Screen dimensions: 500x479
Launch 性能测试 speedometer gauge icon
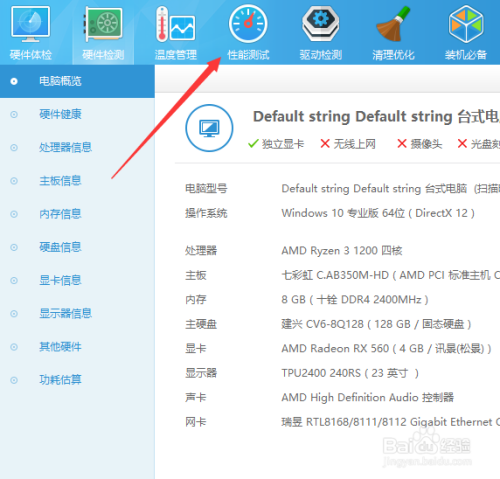(248, 24)
